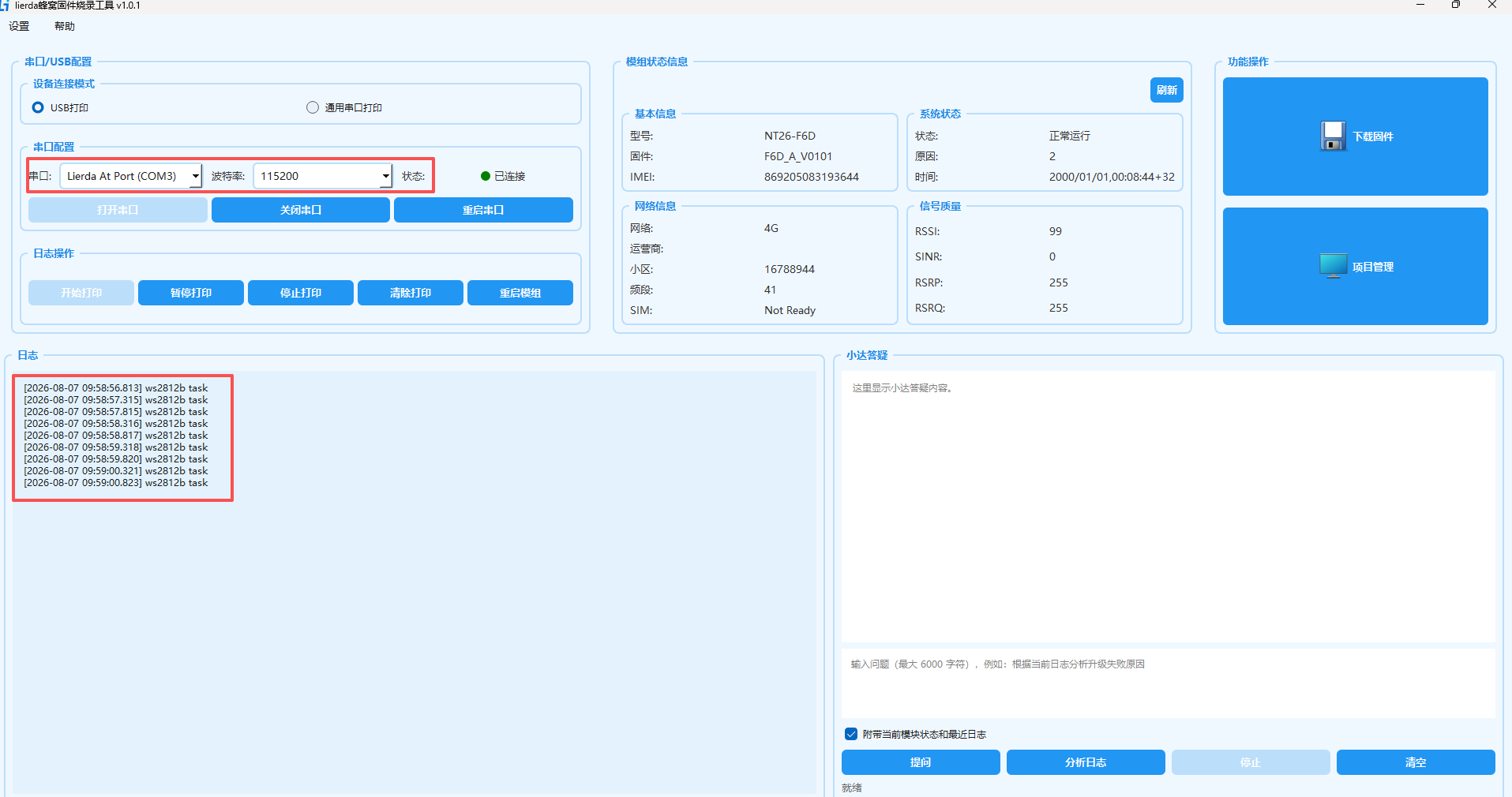This screenshot has height=797, width=1512.
Task: Click the 分析日志 button
Action: tap(1086, 762)
